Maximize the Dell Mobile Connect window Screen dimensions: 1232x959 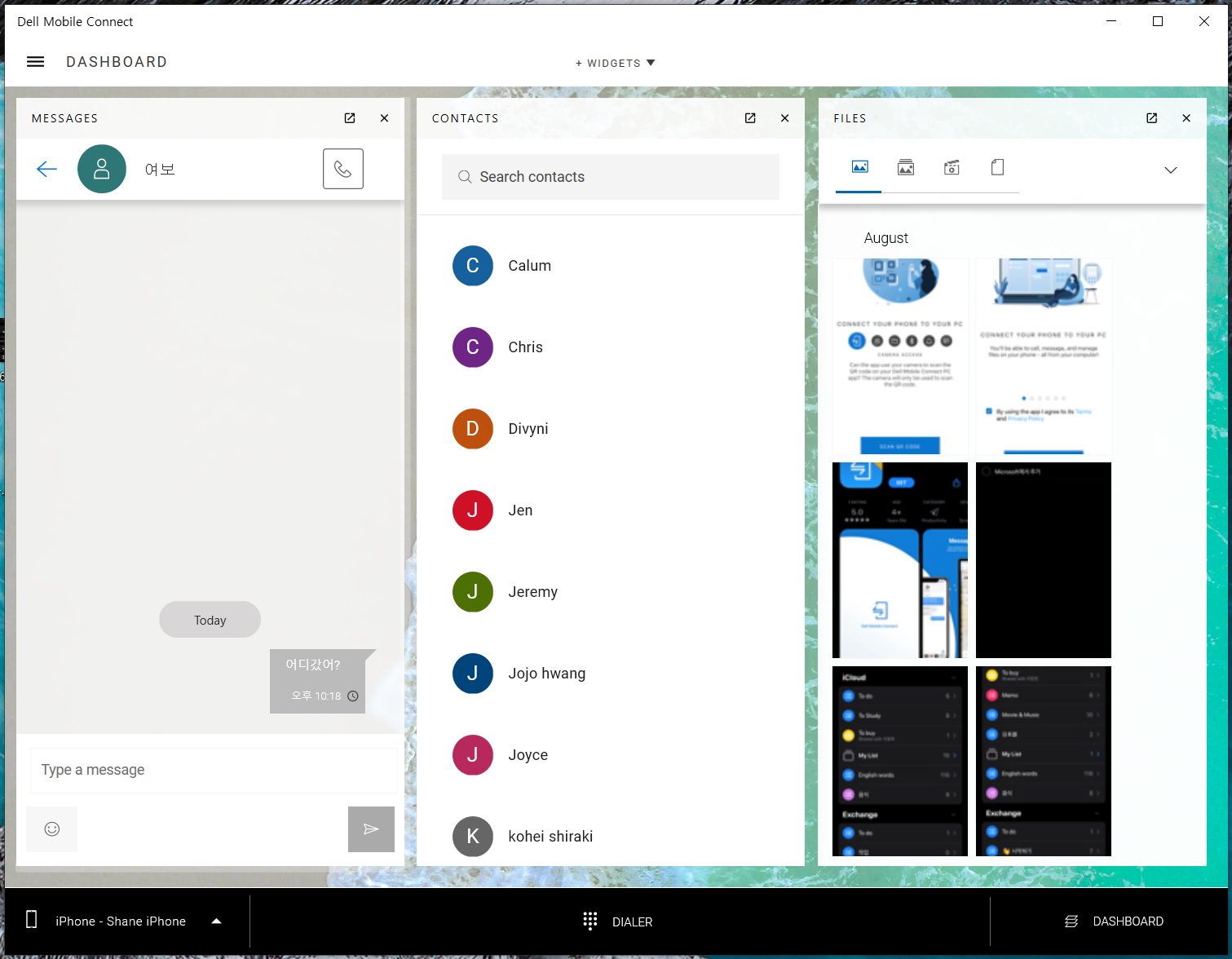1158,21
